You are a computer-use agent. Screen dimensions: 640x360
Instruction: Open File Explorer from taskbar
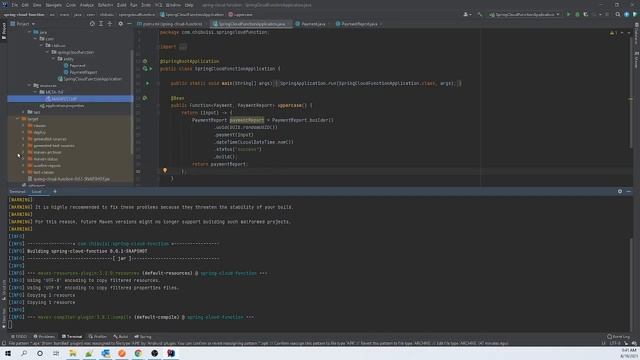click(x=73, y=353)
